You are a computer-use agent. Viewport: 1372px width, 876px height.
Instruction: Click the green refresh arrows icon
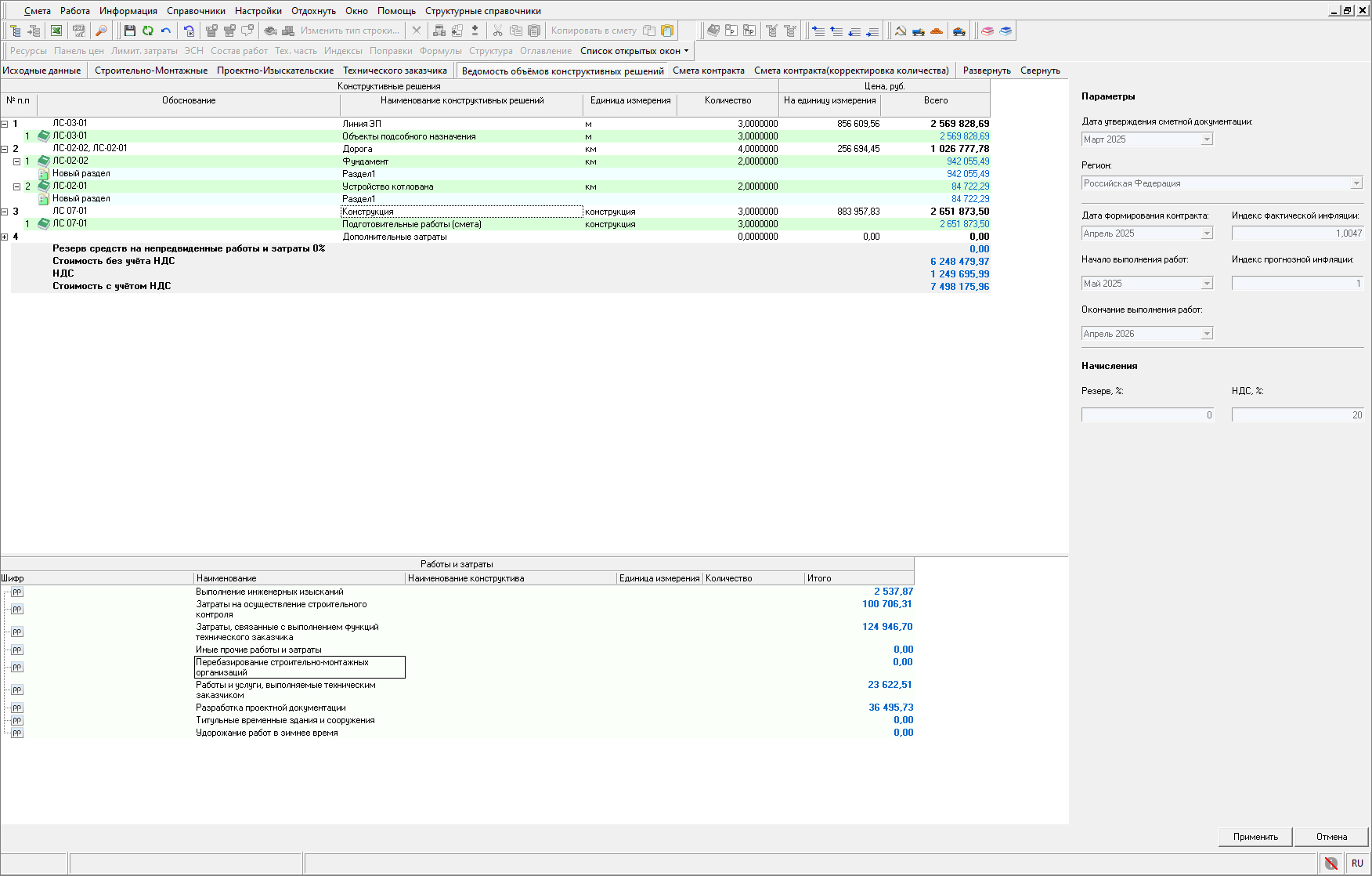point(148,31)
